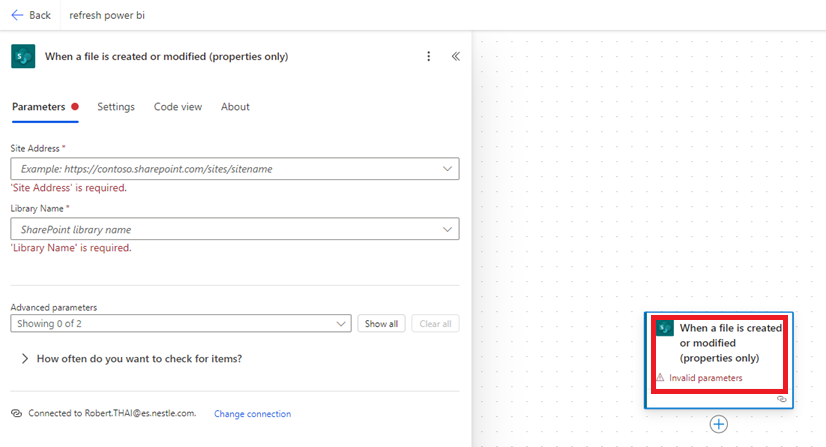Collapse the panel with double chevron icon
The image size is (826, 447).
456,57
